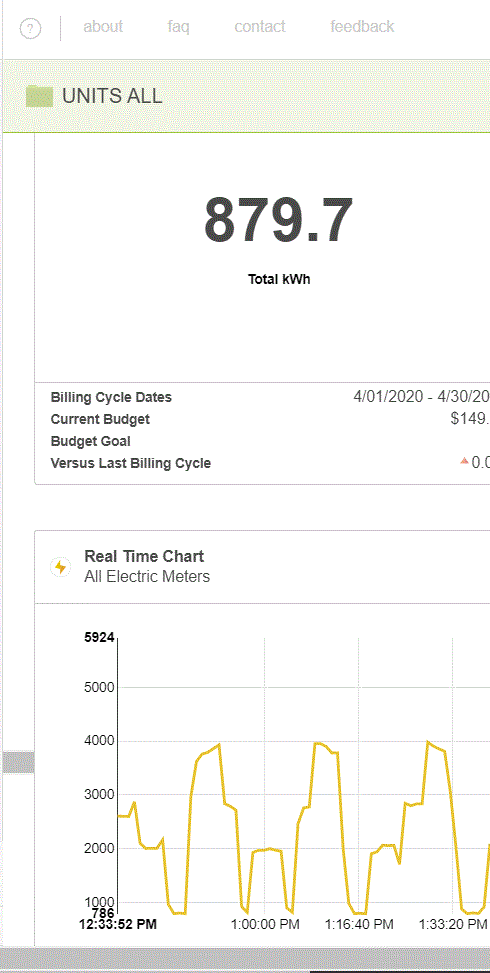Click the horizontal scrollbar at the bottom
Image resolution: width=490 pixels, height=973 pixels.
click(245, 960)
